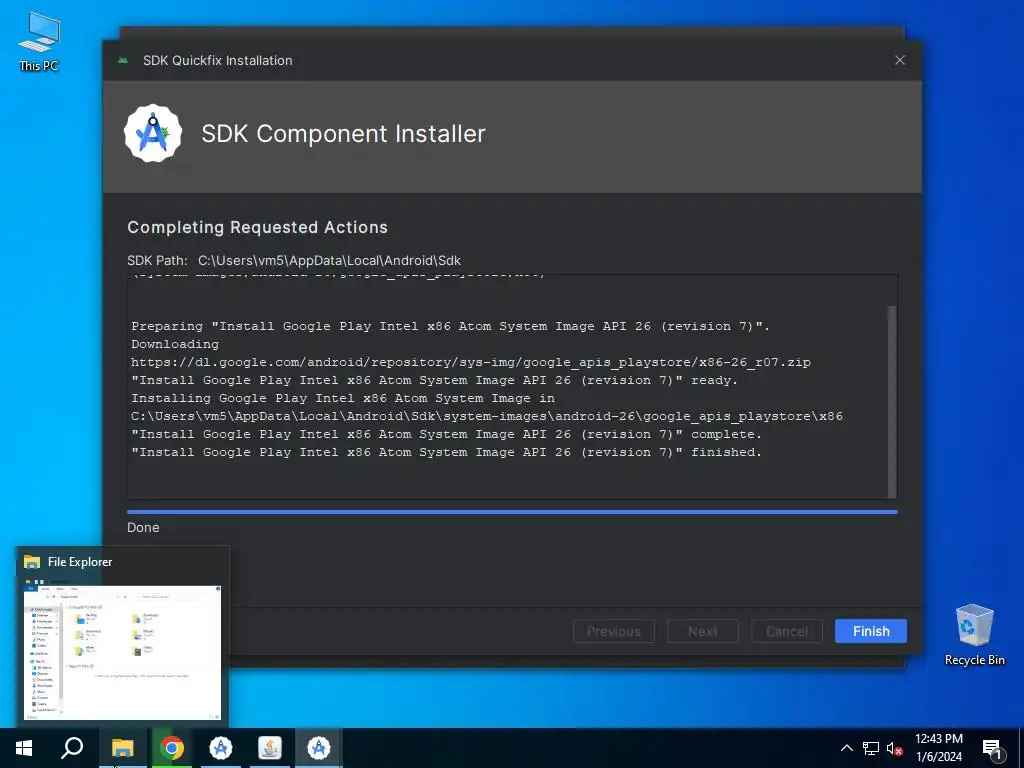The image size is (1024, 768).
Task: Open the Windows Start menu
Action: [24, 748]
